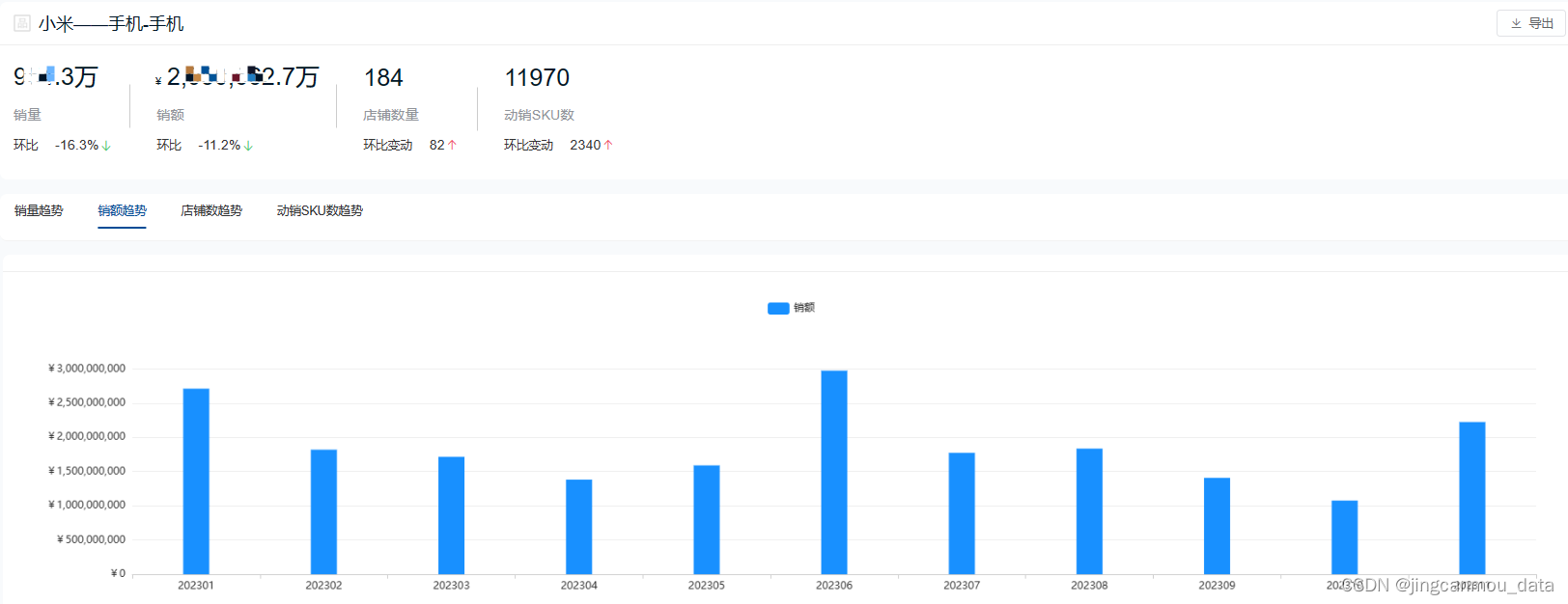This screenshot has height=604, width=1568.
Task: Click the 销额 metric label
Action: tap(170, 115)
